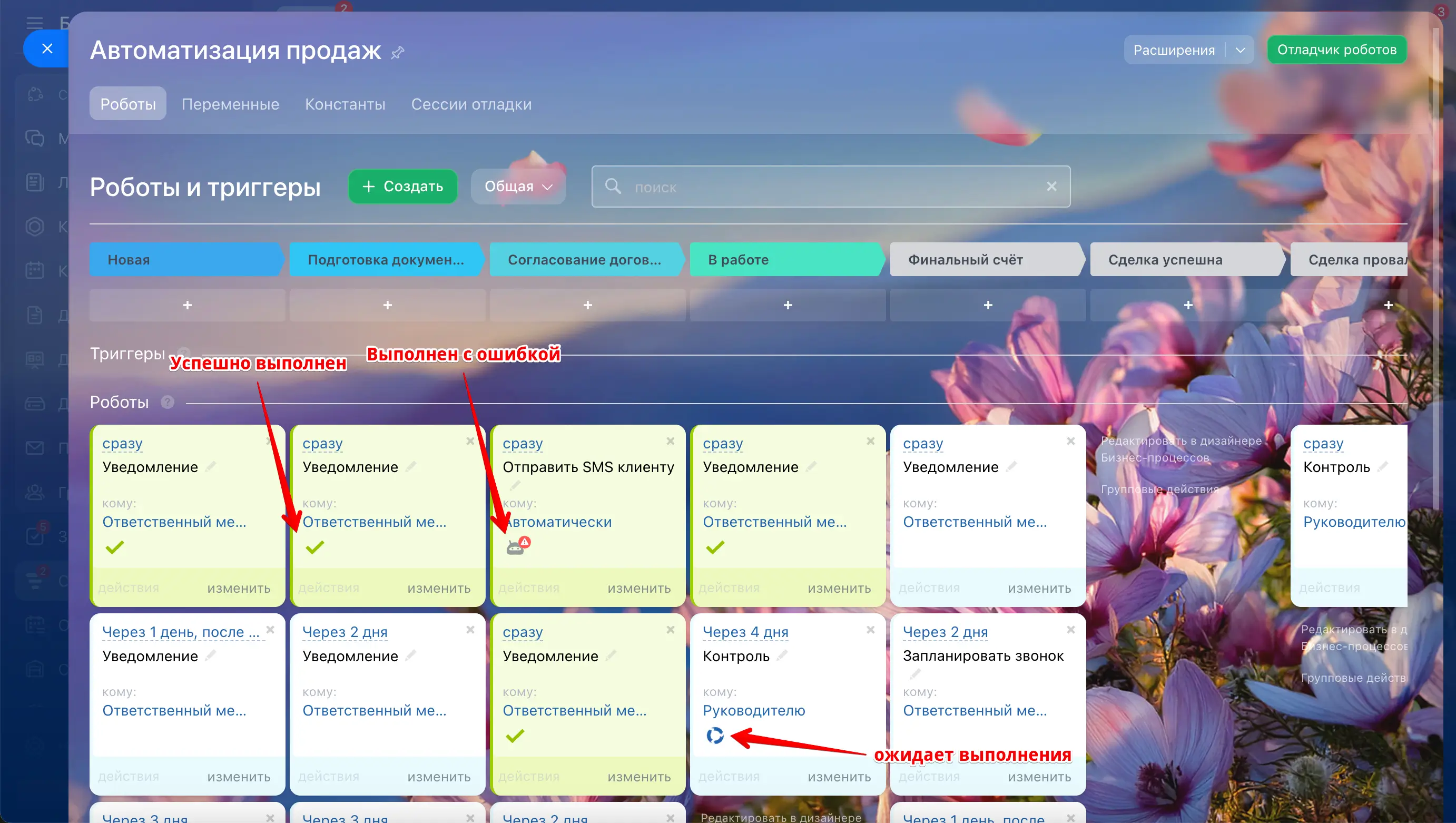The height and width of the screenshot is (823, 1456).
Task: Switch to the Переменные tab
Action: click(230, 104)
